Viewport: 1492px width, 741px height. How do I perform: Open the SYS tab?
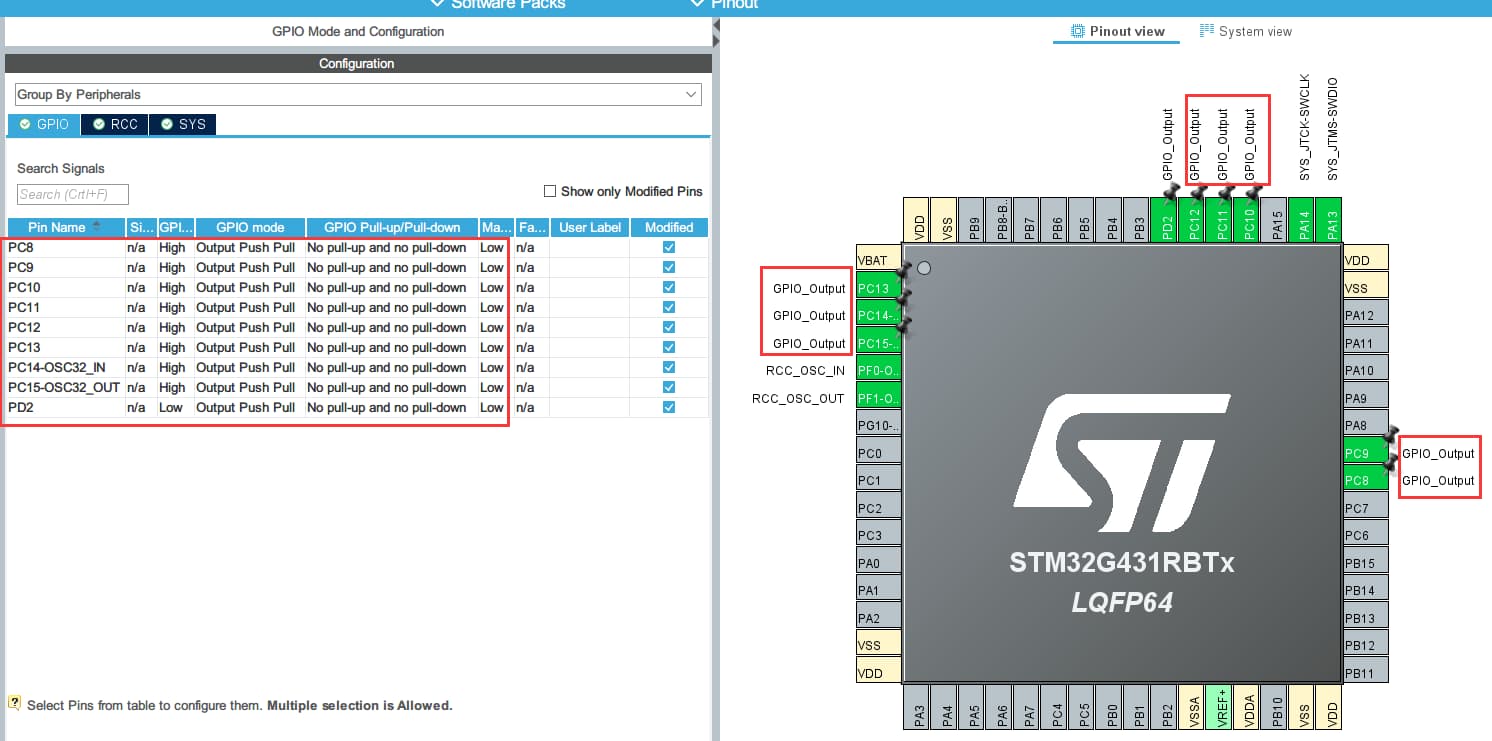coord(182,124)
